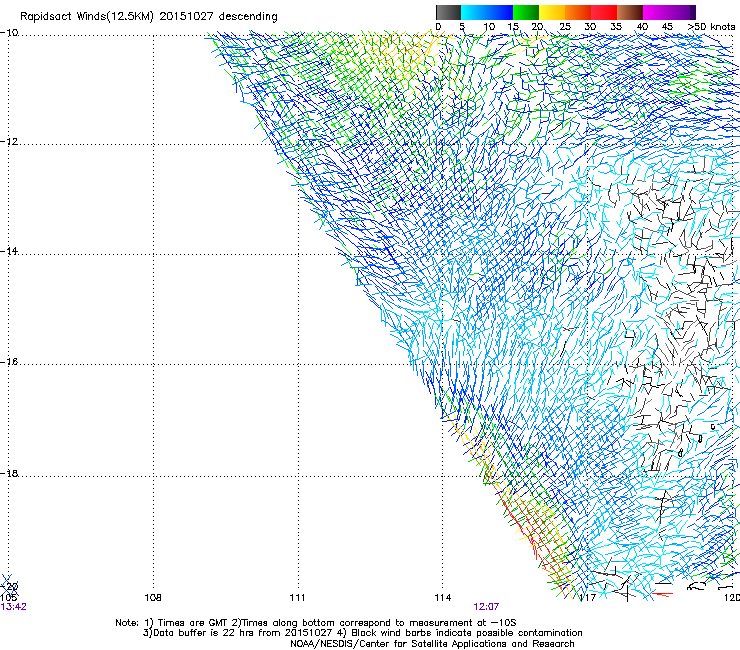The width and height of the screenshot is (740, 650).
Task: Pick the magenta 40-45 knots legend color
Action: click(656, 12)
